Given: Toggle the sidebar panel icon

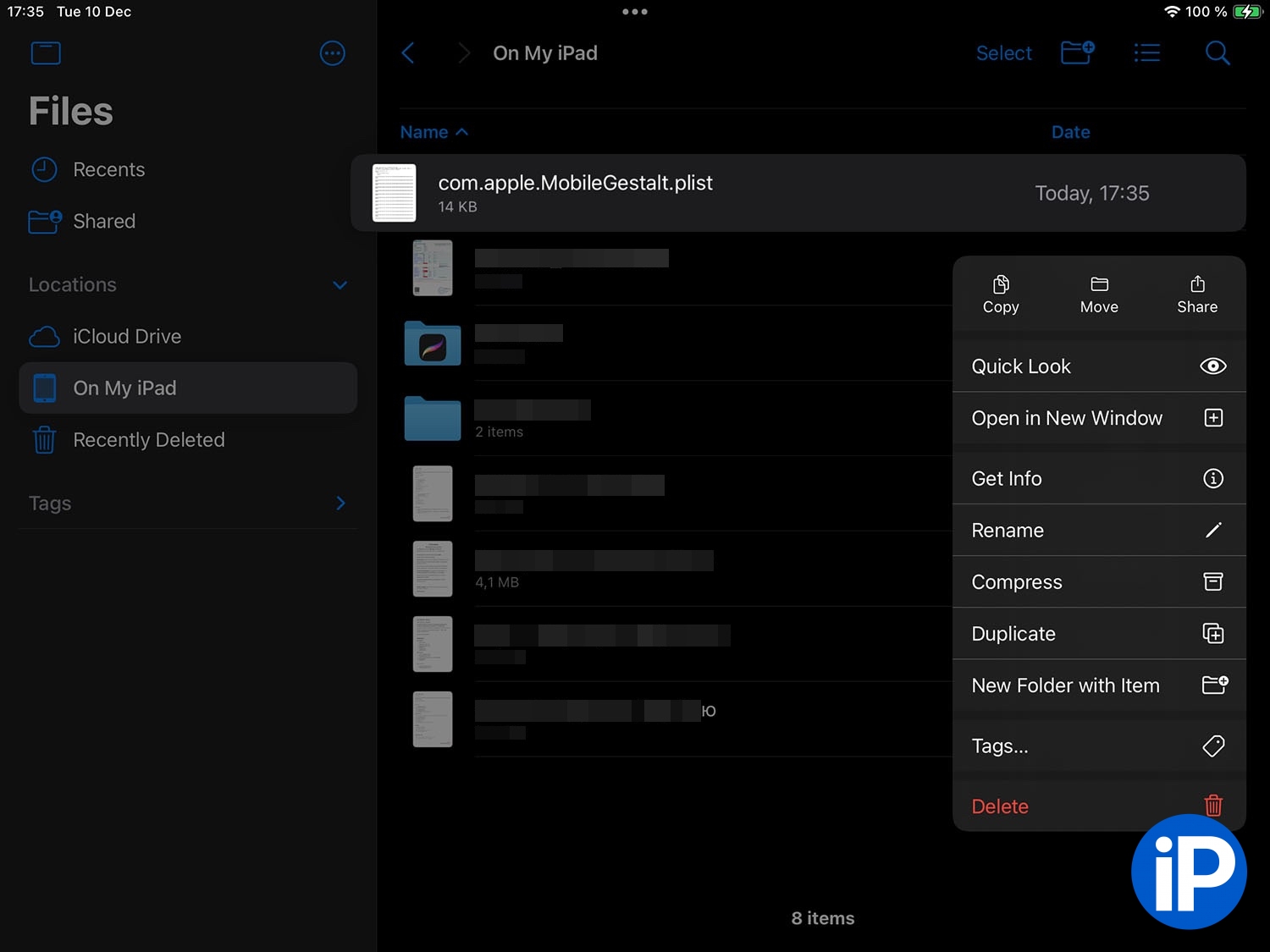Looking at the screenshot, I should coord(46,53).
